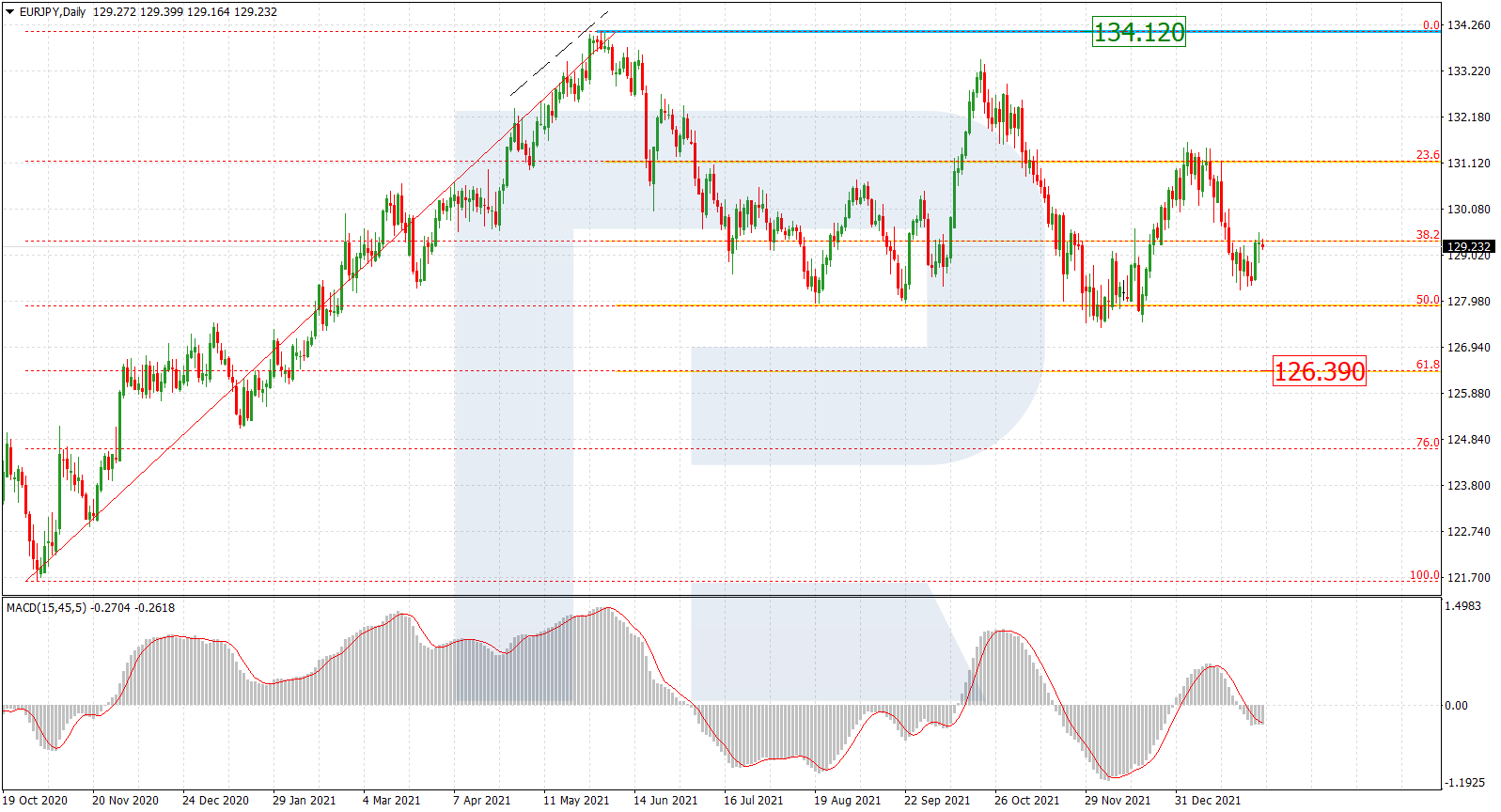The width and height of the screenshot is (1501, 812).
Task: Select the 125.880 price scale value
Action: [x=1468, y=394]
